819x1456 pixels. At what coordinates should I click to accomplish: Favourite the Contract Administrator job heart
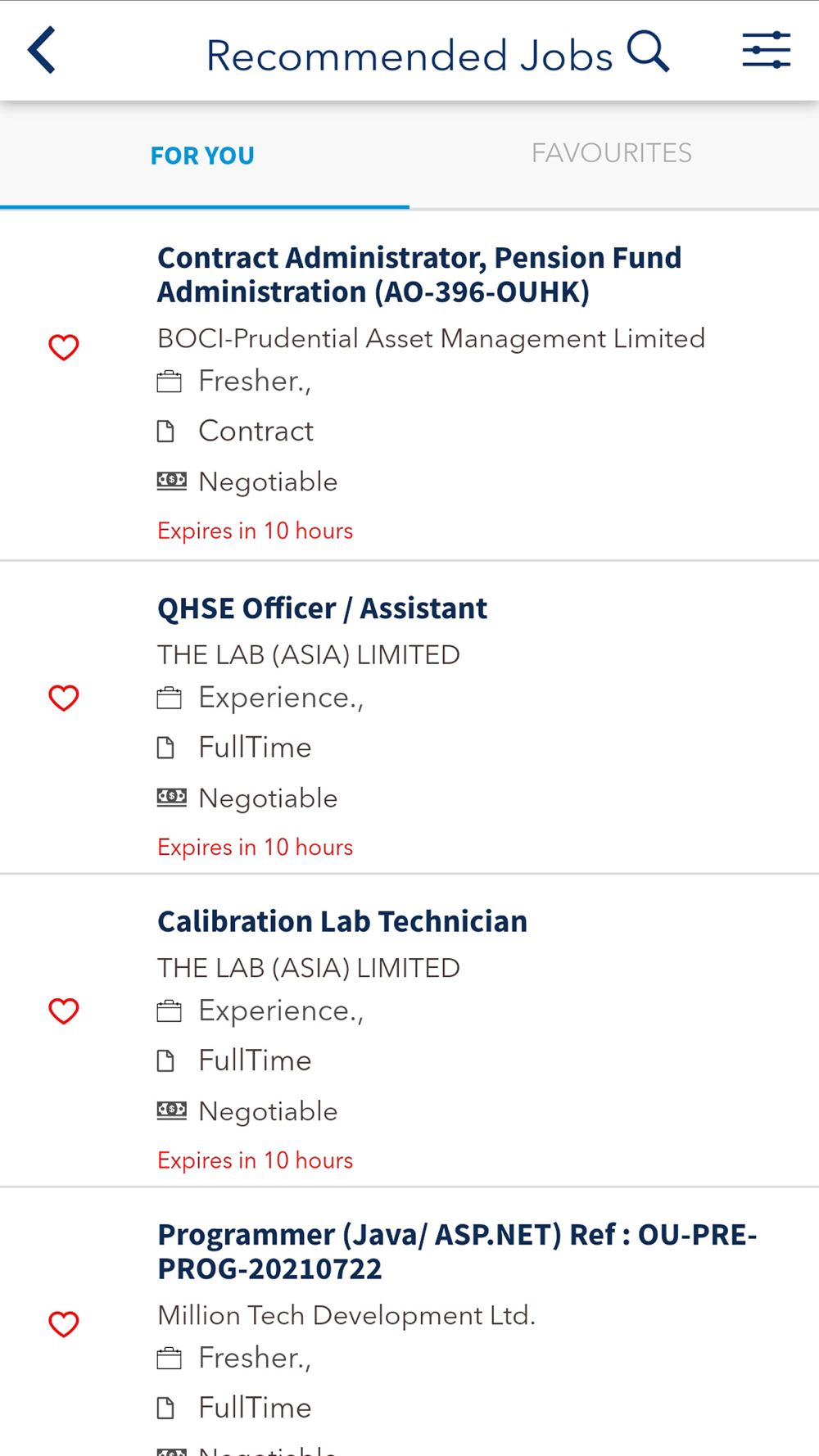pos(64,347)
